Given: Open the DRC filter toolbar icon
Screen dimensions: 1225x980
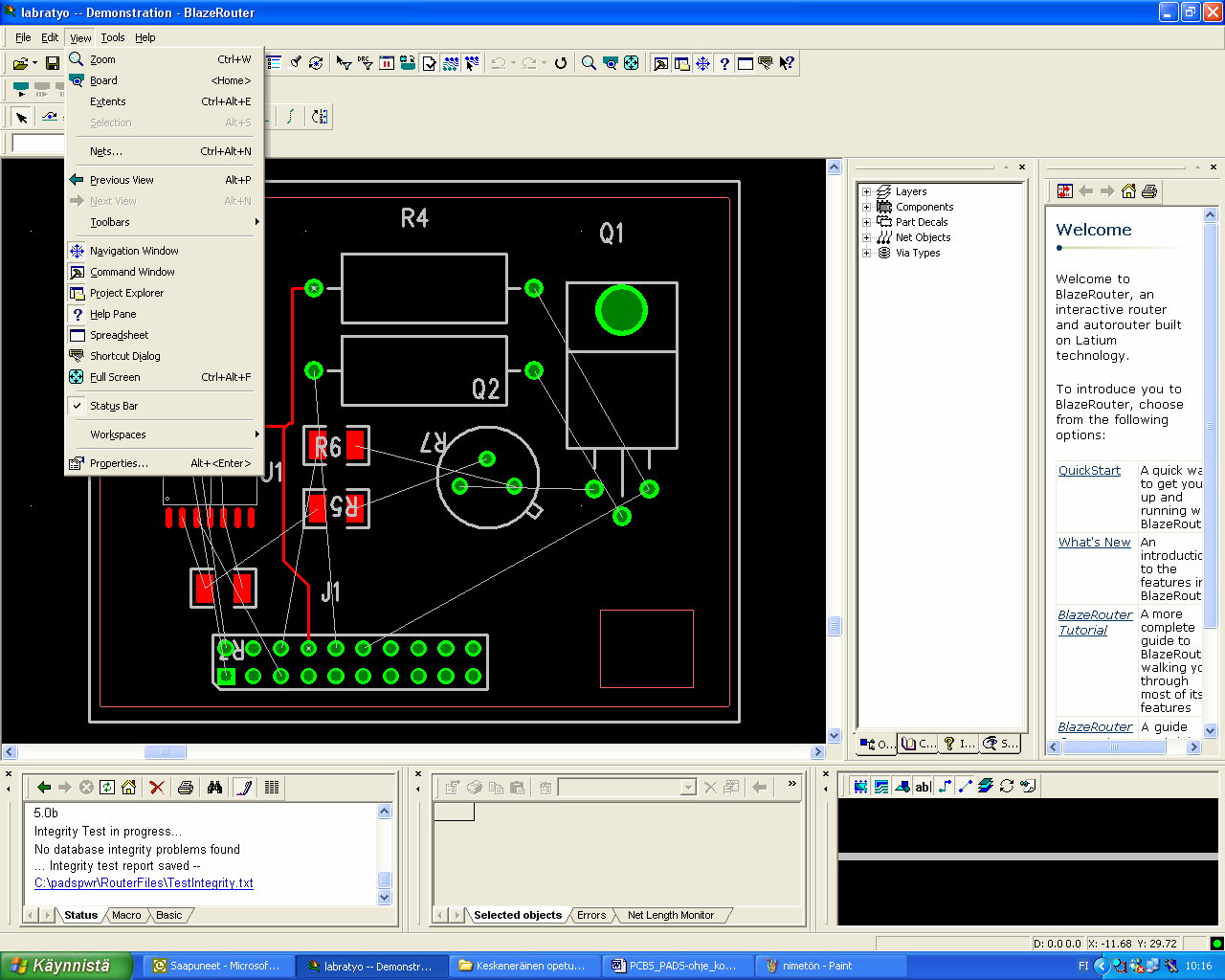Looking at the screenshot, I should click(x=366, y=63).
